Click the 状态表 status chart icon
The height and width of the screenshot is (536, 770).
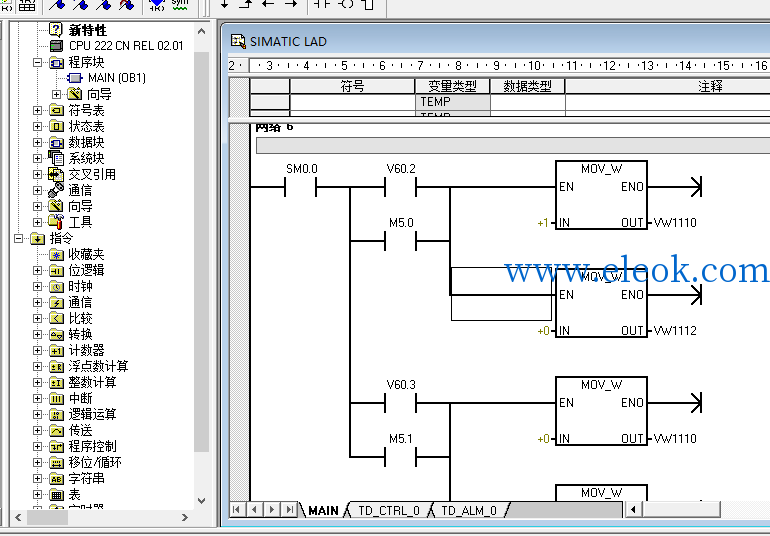click(x=56, y=126)
